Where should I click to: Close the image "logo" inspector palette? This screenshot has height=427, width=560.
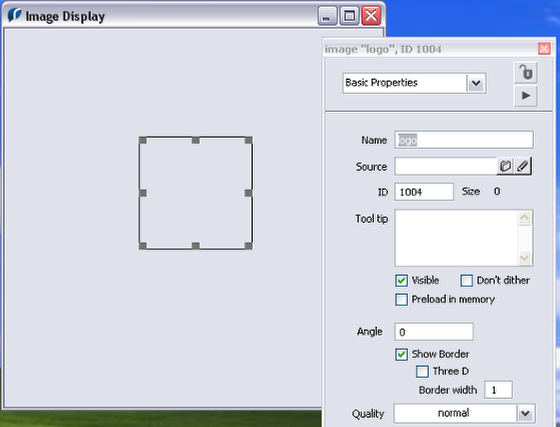click(x=544, y=49)
